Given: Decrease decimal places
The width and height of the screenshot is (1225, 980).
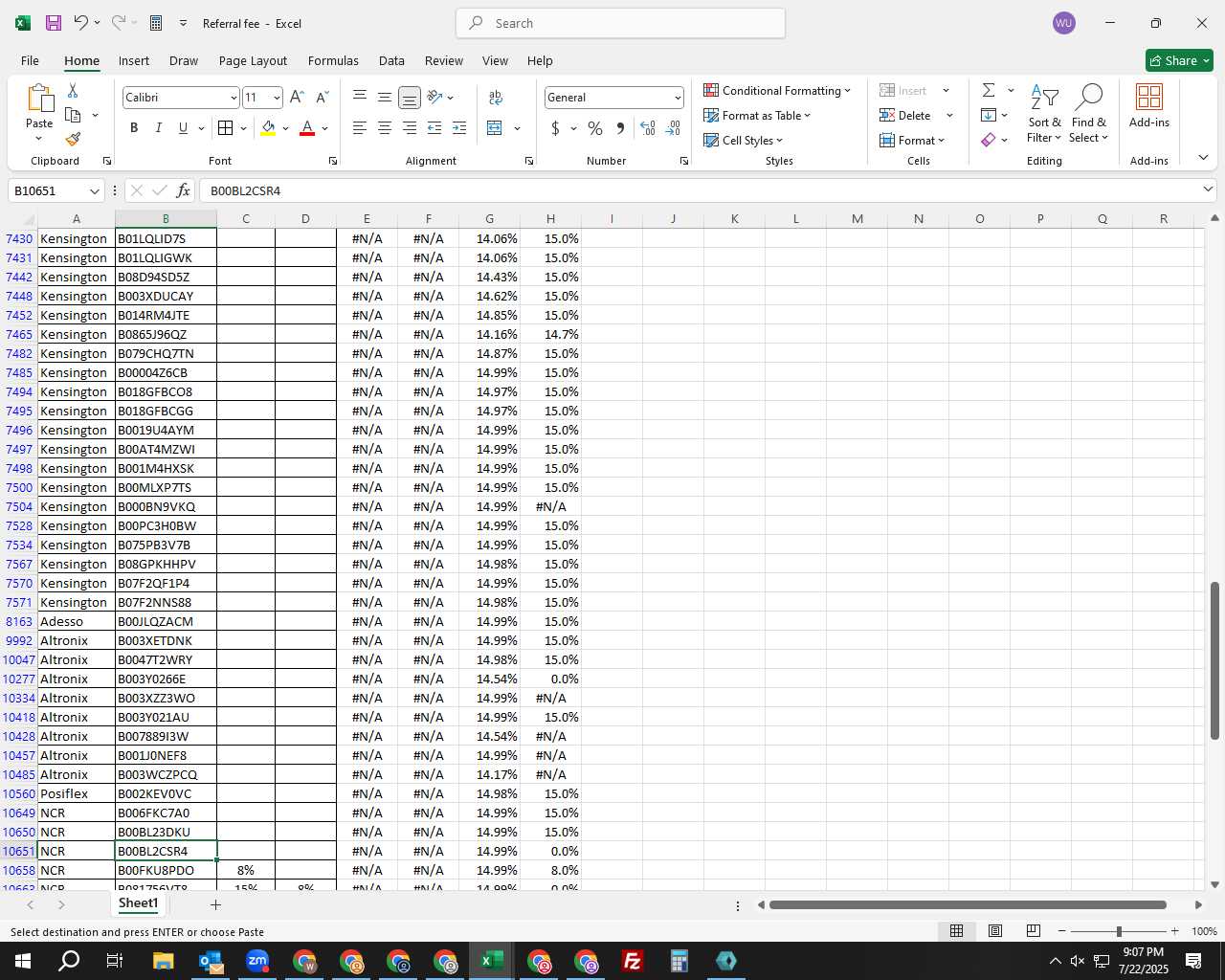Looking at the screenshot, I should click(673, 128).
